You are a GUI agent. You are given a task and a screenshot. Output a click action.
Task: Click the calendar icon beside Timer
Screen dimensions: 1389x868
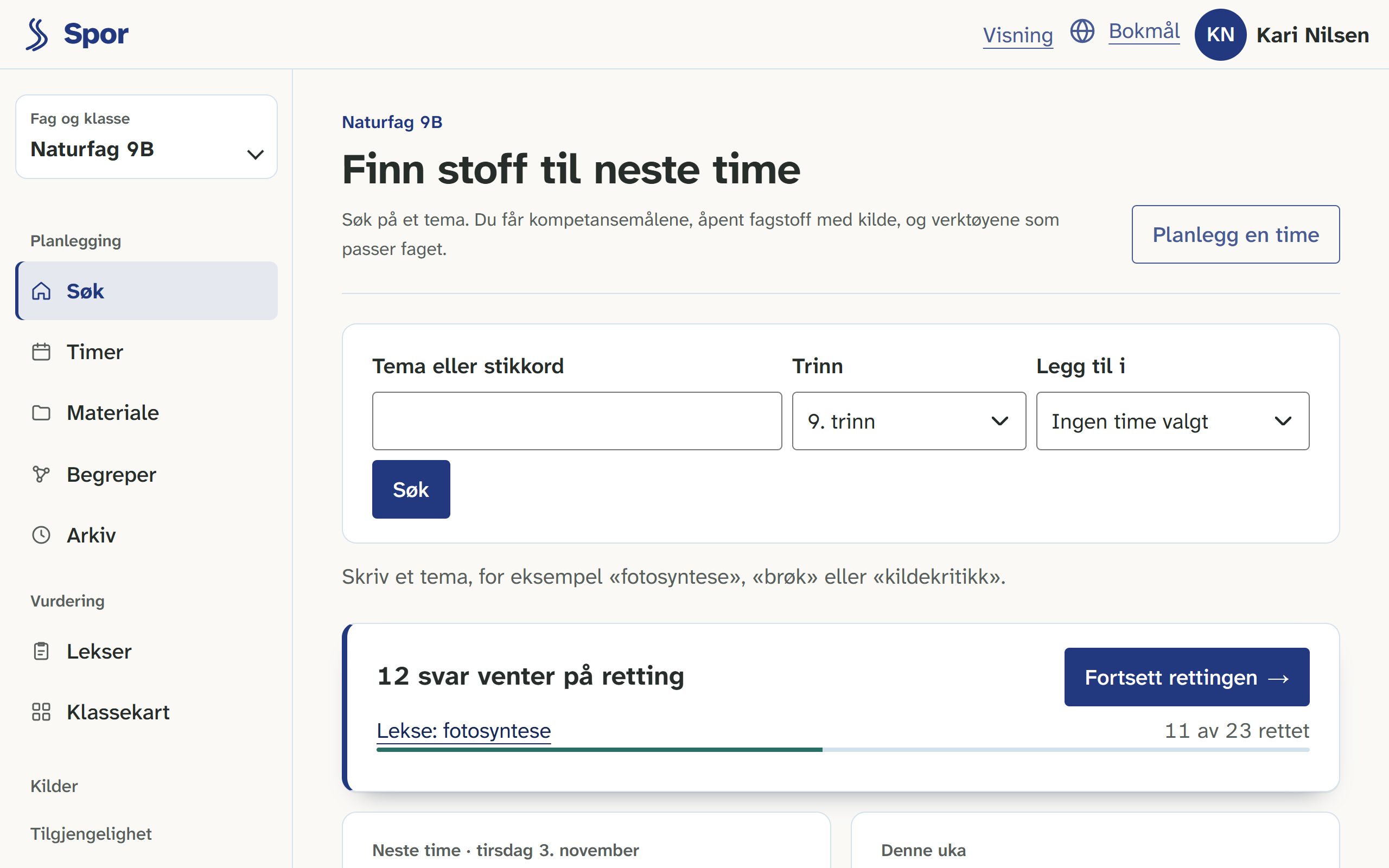[41, 352]
